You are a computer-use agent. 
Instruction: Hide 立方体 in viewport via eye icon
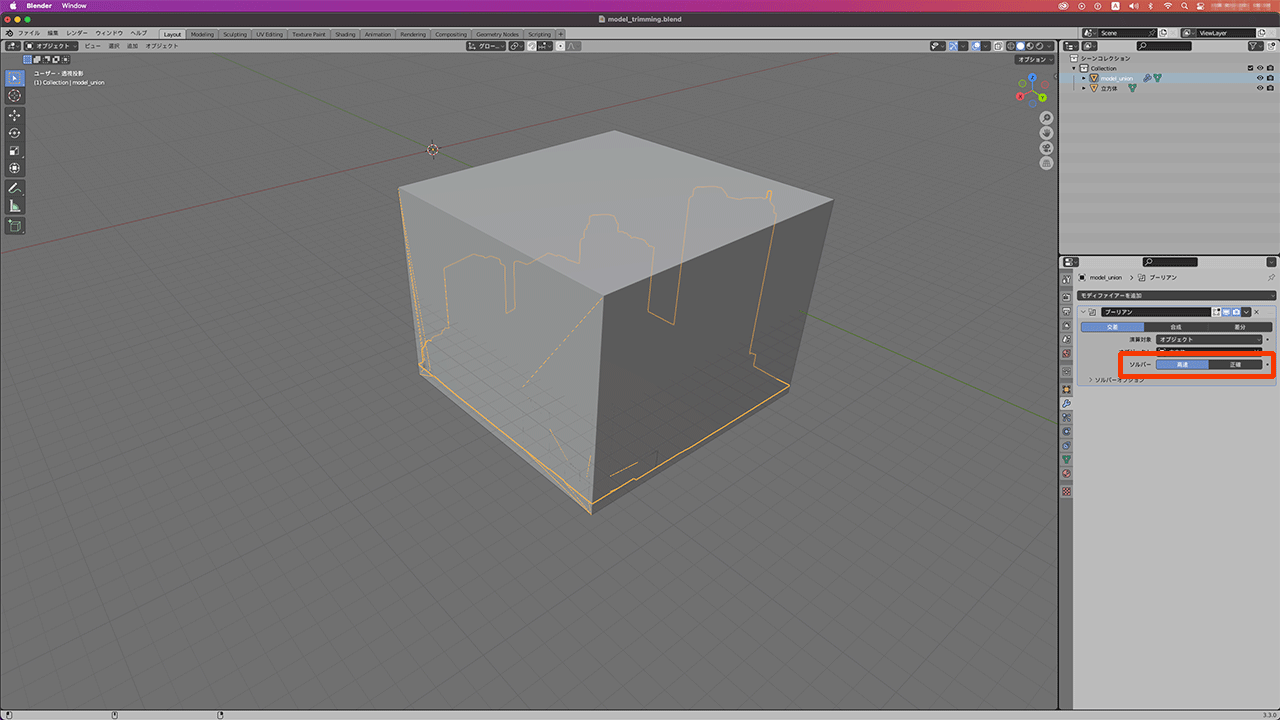pyautogui.click(x=1260, y=88)
